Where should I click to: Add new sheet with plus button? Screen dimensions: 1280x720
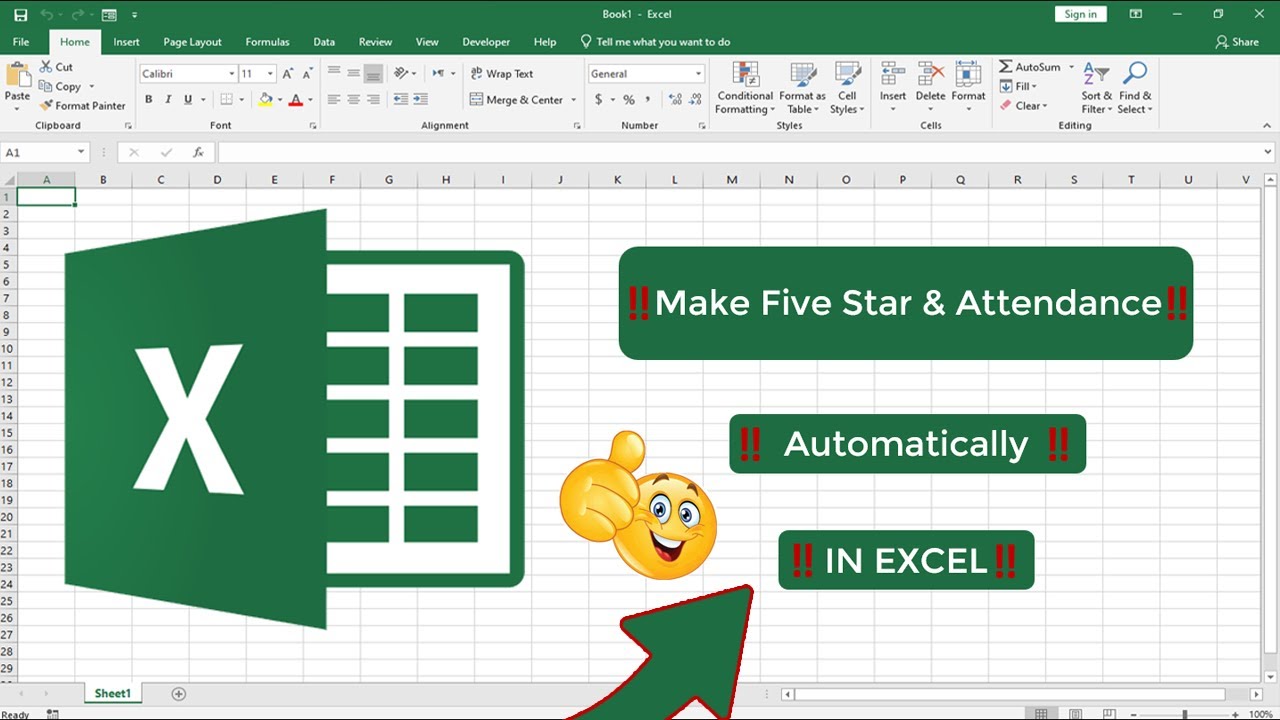point(179,693)
